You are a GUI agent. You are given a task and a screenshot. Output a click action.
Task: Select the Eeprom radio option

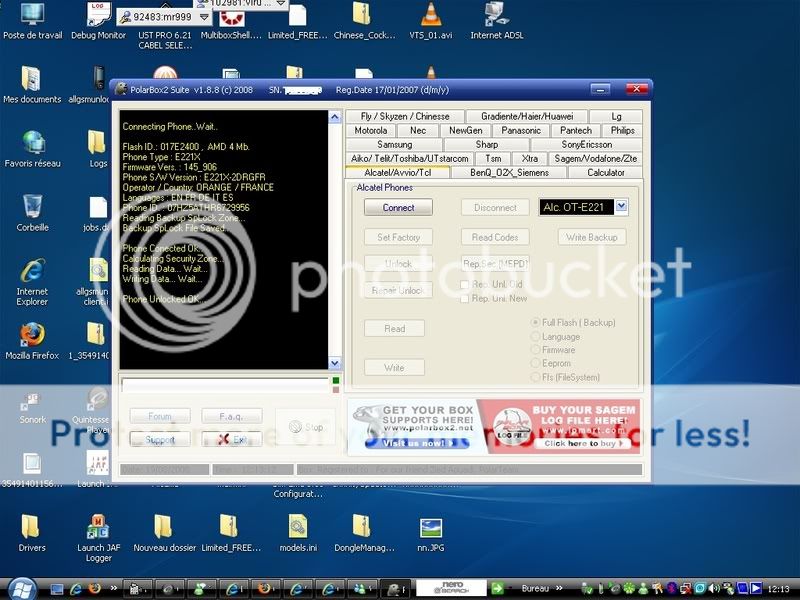535,363
